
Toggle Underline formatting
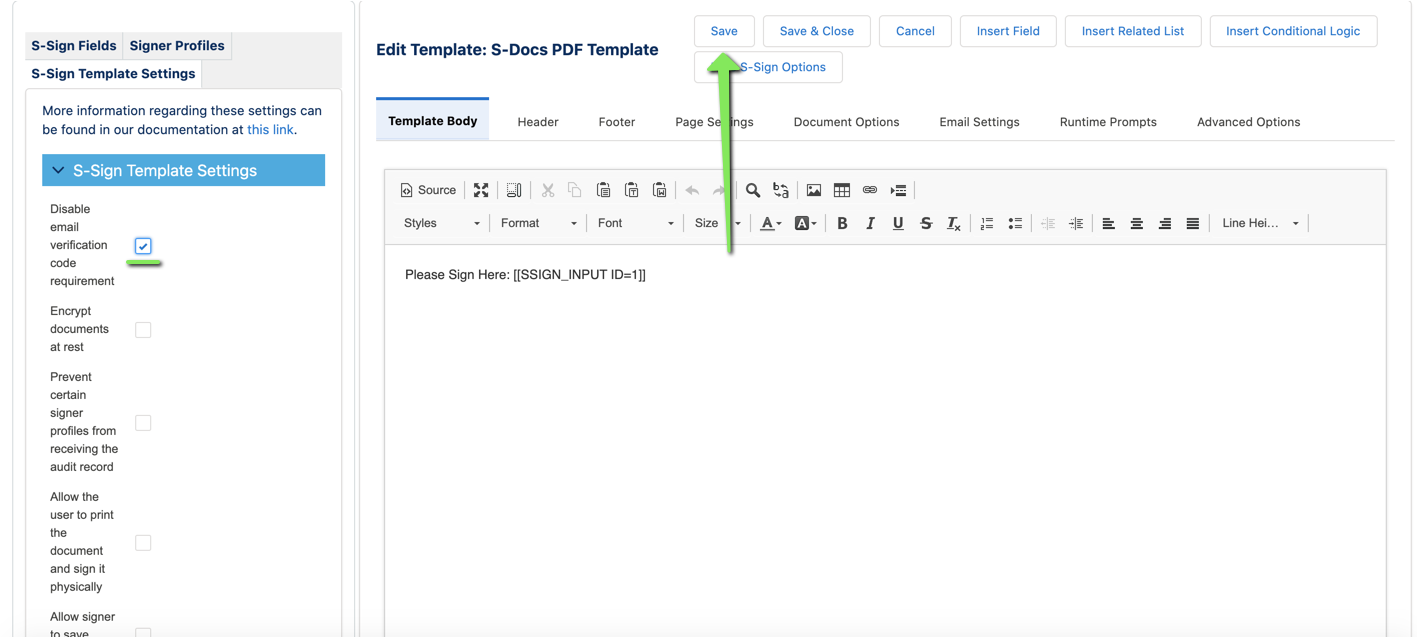(x=898, y=223)
